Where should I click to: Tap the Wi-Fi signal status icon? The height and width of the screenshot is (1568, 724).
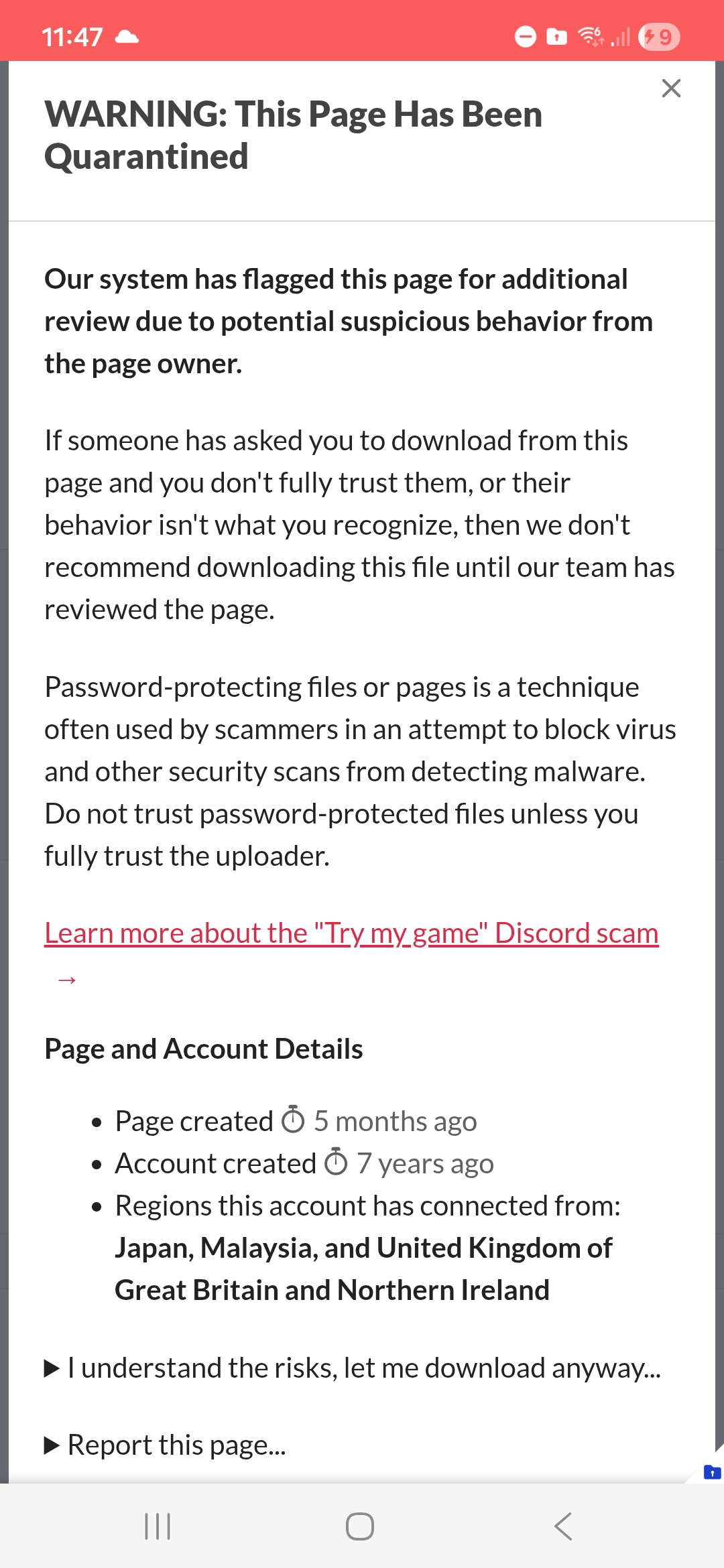pos(591,36)
